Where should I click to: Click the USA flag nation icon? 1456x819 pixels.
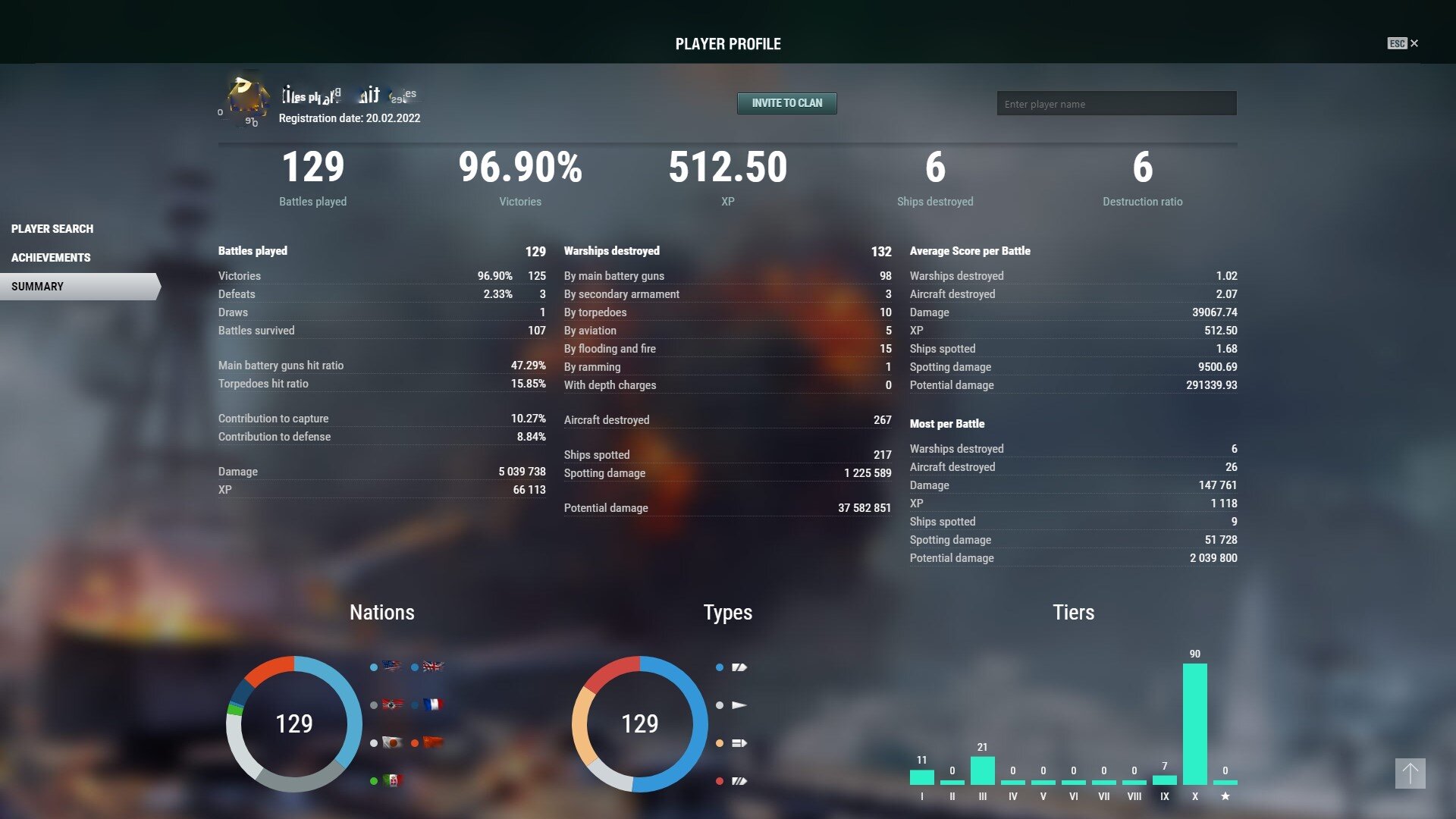coord(392,667)
